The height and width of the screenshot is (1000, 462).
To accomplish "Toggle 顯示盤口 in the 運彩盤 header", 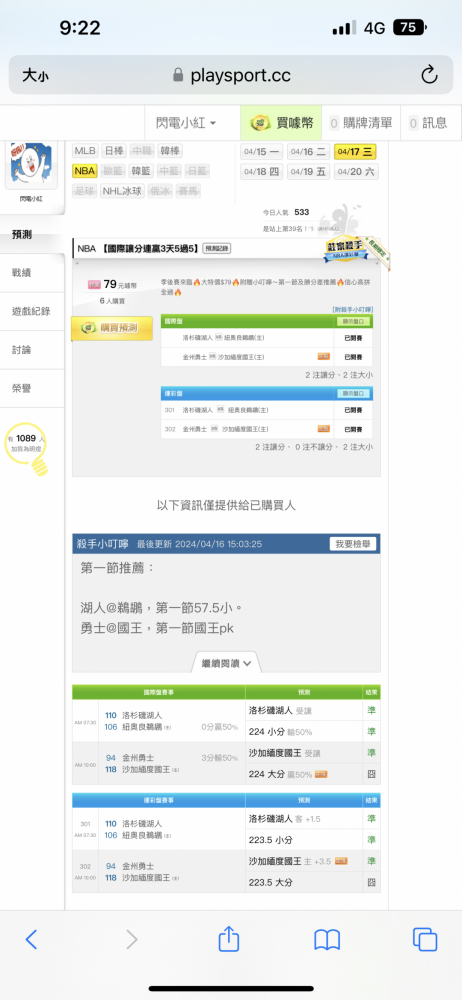I will [x=354, y=393].
